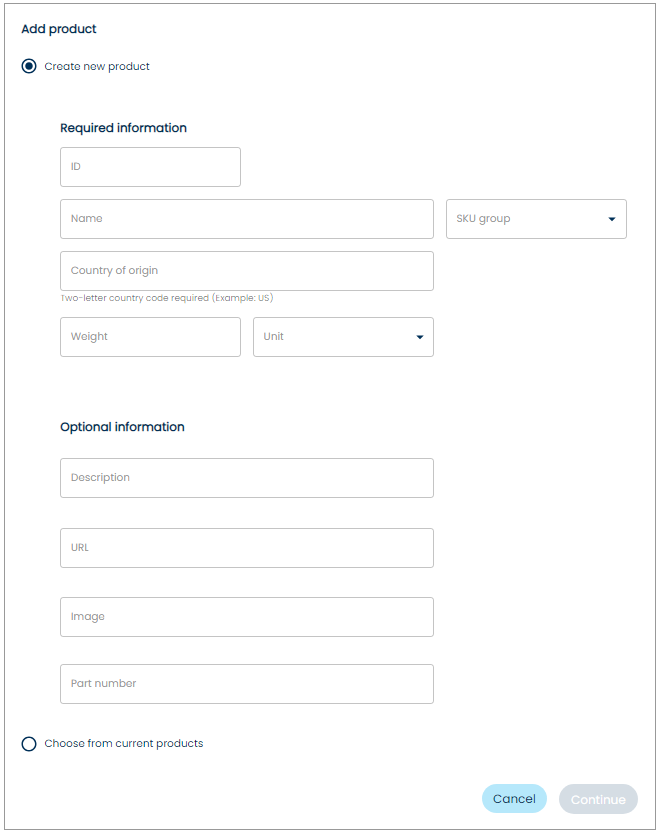Select the Choose from current products radio button
658x833 pixels.
pyautogui.click(x=29, y=744)
